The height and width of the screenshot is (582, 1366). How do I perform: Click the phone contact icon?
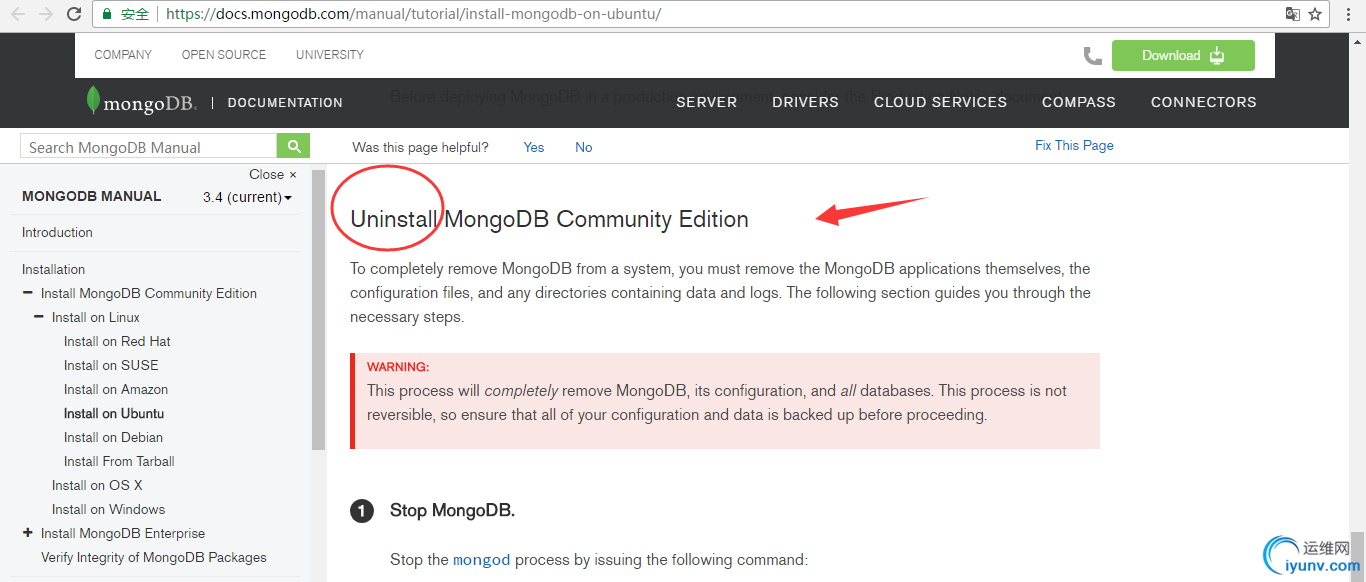[x=1092, y=56]
